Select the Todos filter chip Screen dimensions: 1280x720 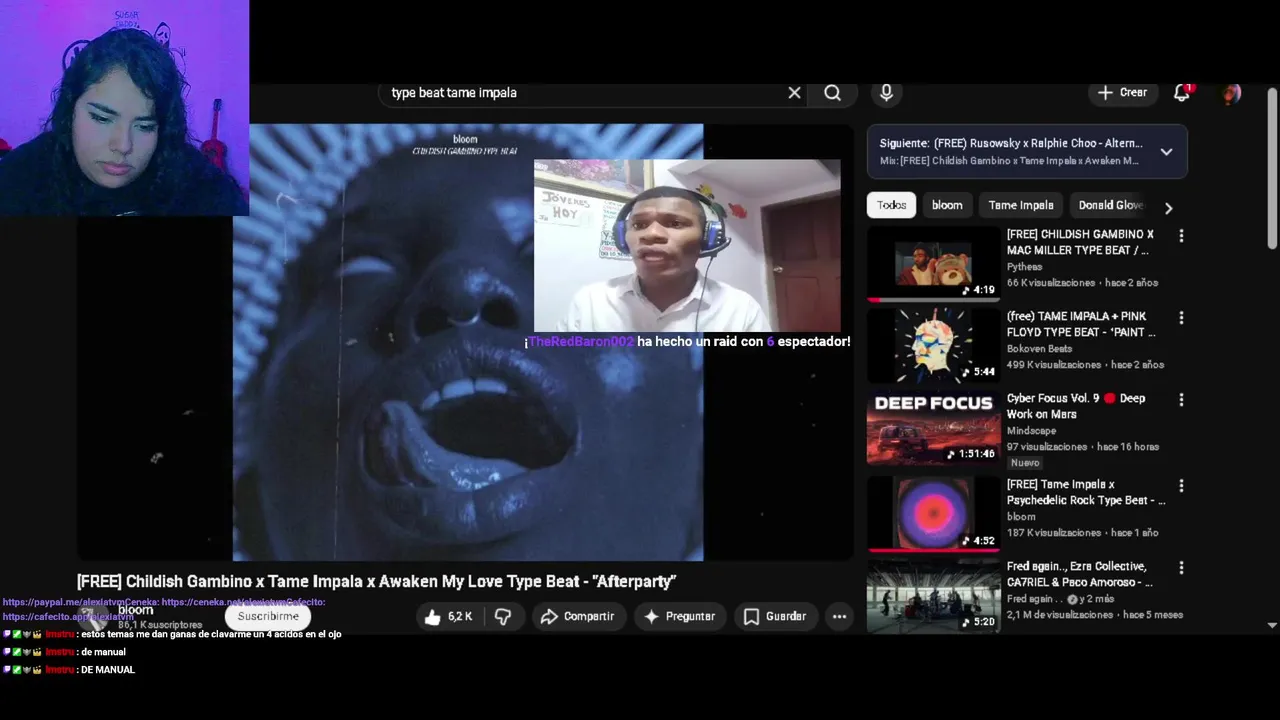tap(891, 205)
